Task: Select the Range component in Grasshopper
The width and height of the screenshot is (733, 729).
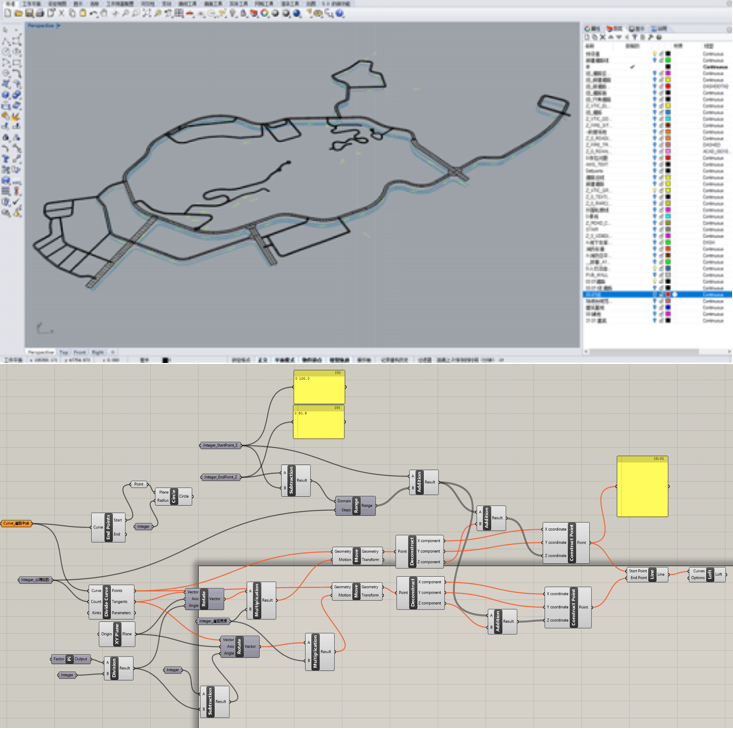Action: tap(355, 505)
